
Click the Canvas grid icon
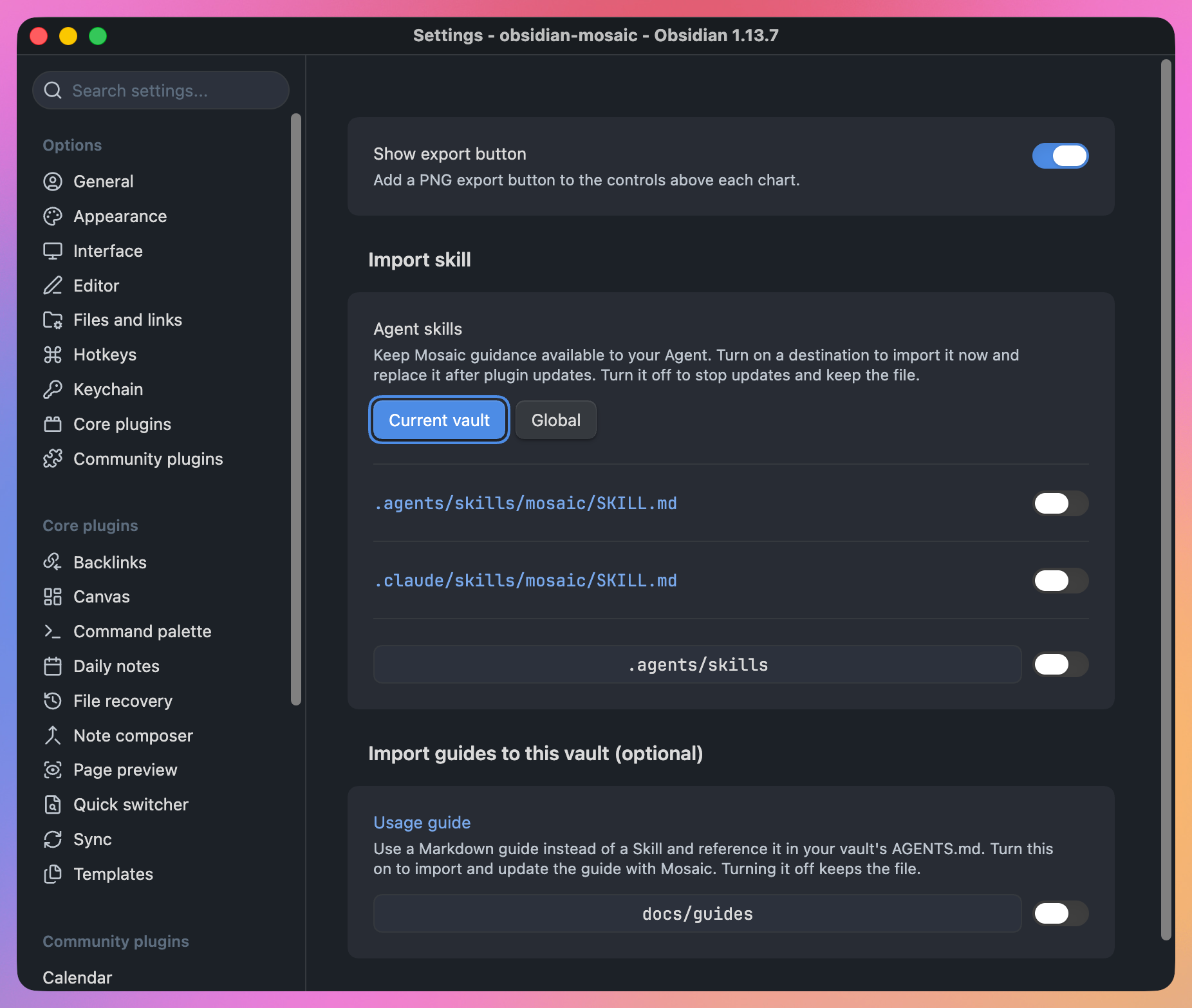53,597
